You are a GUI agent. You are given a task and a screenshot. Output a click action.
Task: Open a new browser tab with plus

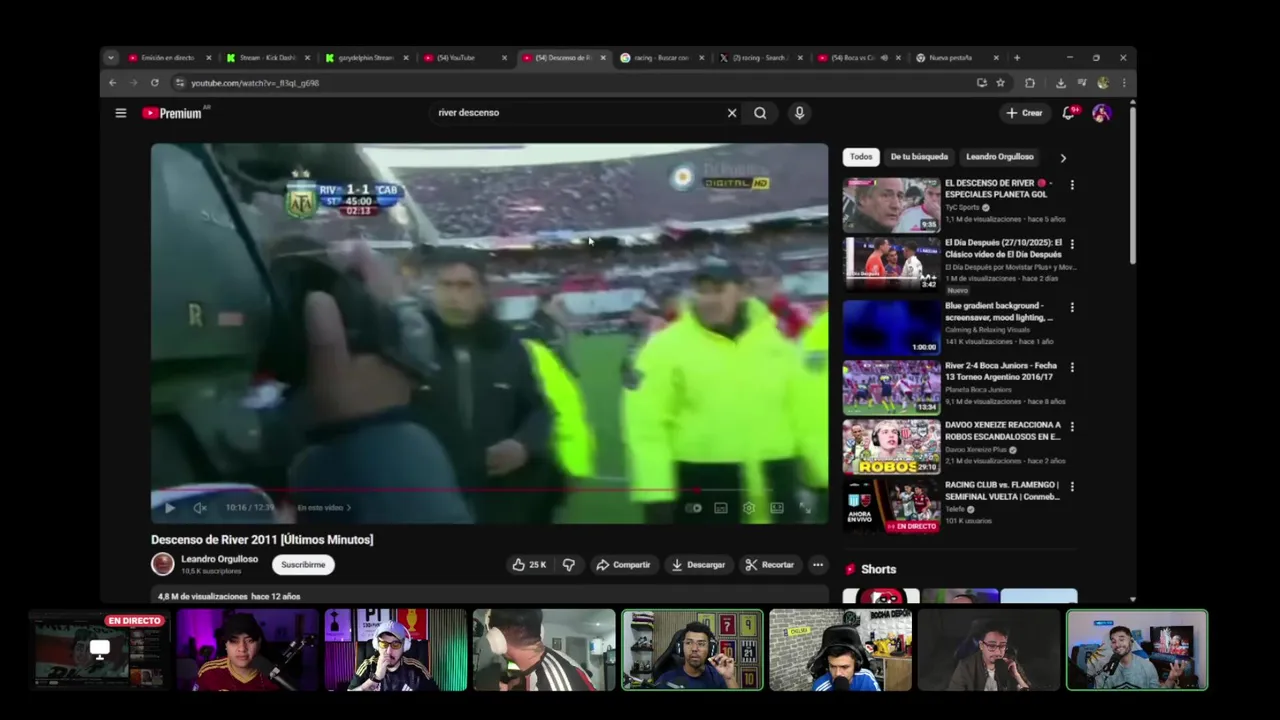[1017, 58]
